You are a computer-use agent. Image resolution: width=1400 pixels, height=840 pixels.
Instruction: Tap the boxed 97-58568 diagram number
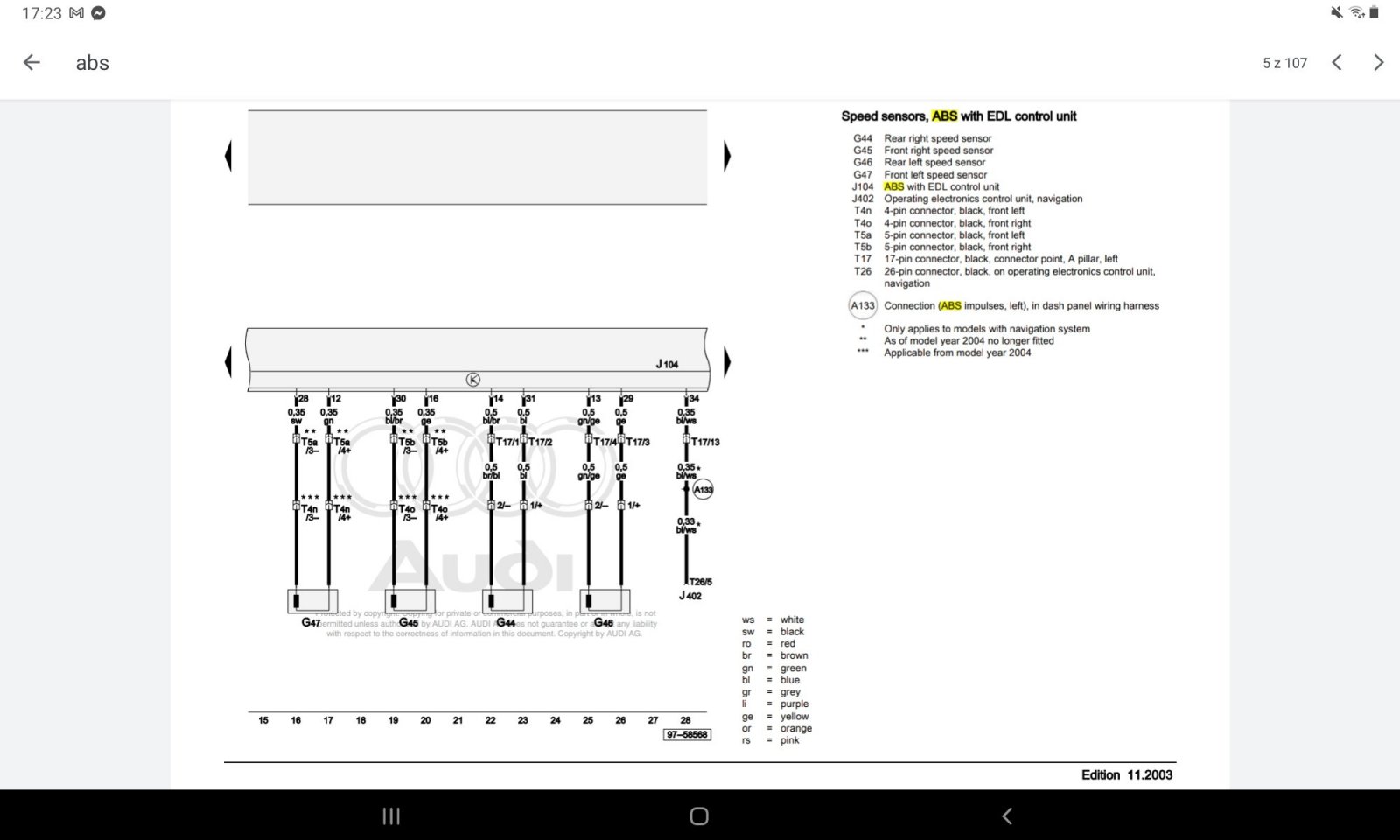[687, 734]
